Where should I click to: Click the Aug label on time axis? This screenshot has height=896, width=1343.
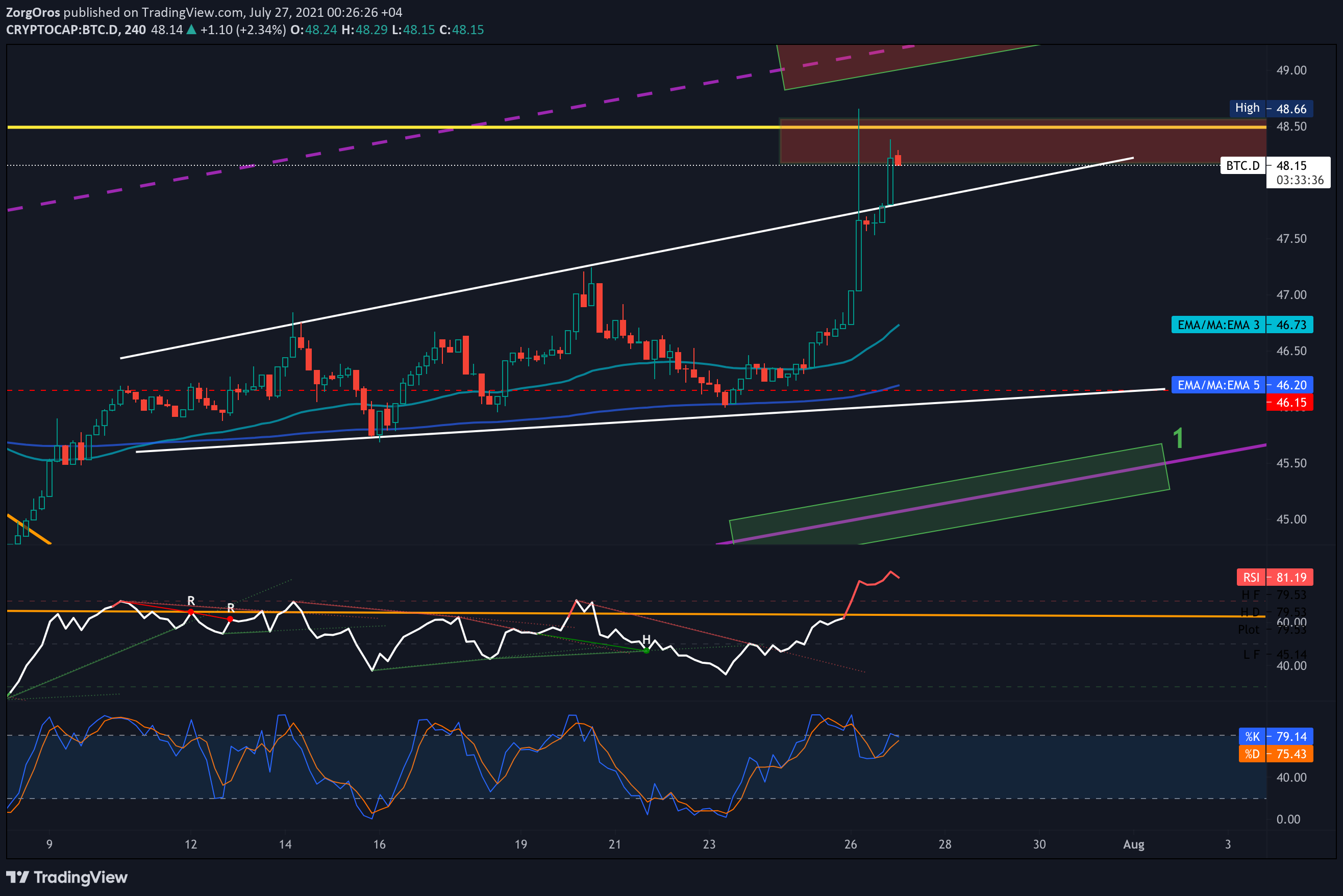click(x=1134, y=844)
